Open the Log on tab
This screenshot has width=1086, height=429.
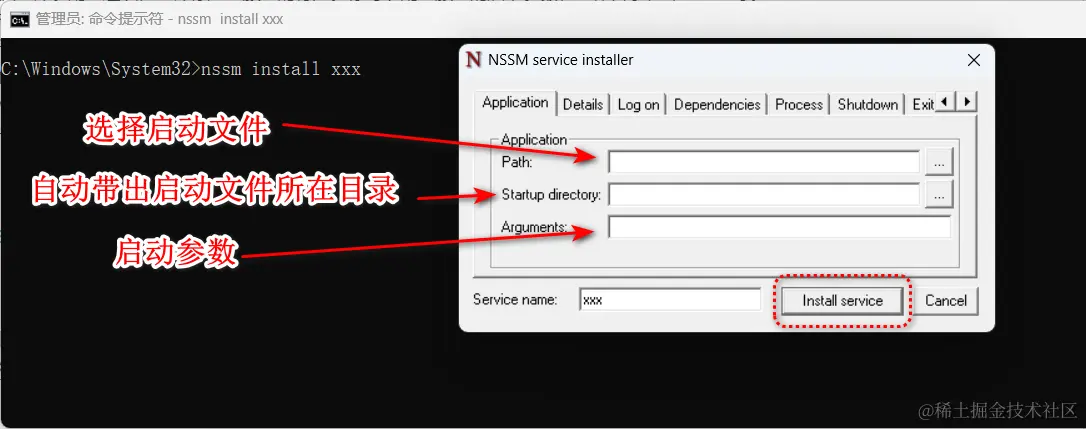click(638, 105)
